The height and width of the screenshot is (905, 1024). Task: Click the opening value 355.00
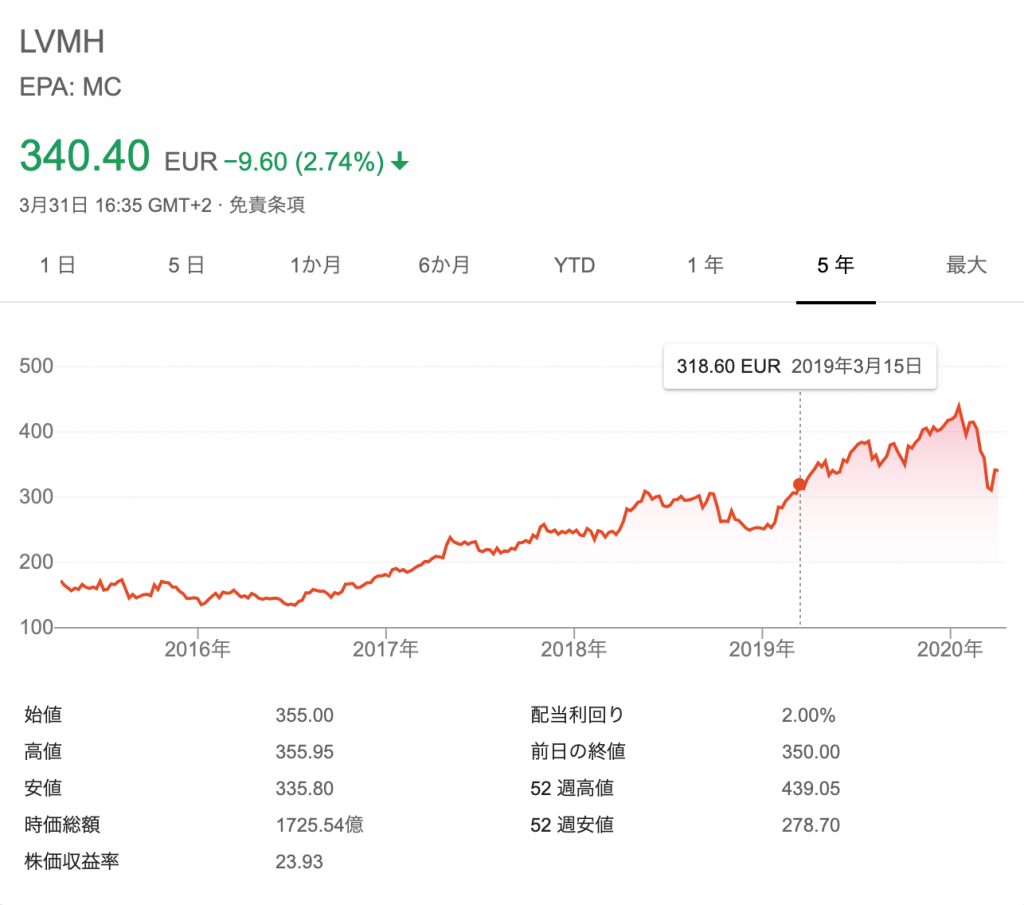coord(304,715)
